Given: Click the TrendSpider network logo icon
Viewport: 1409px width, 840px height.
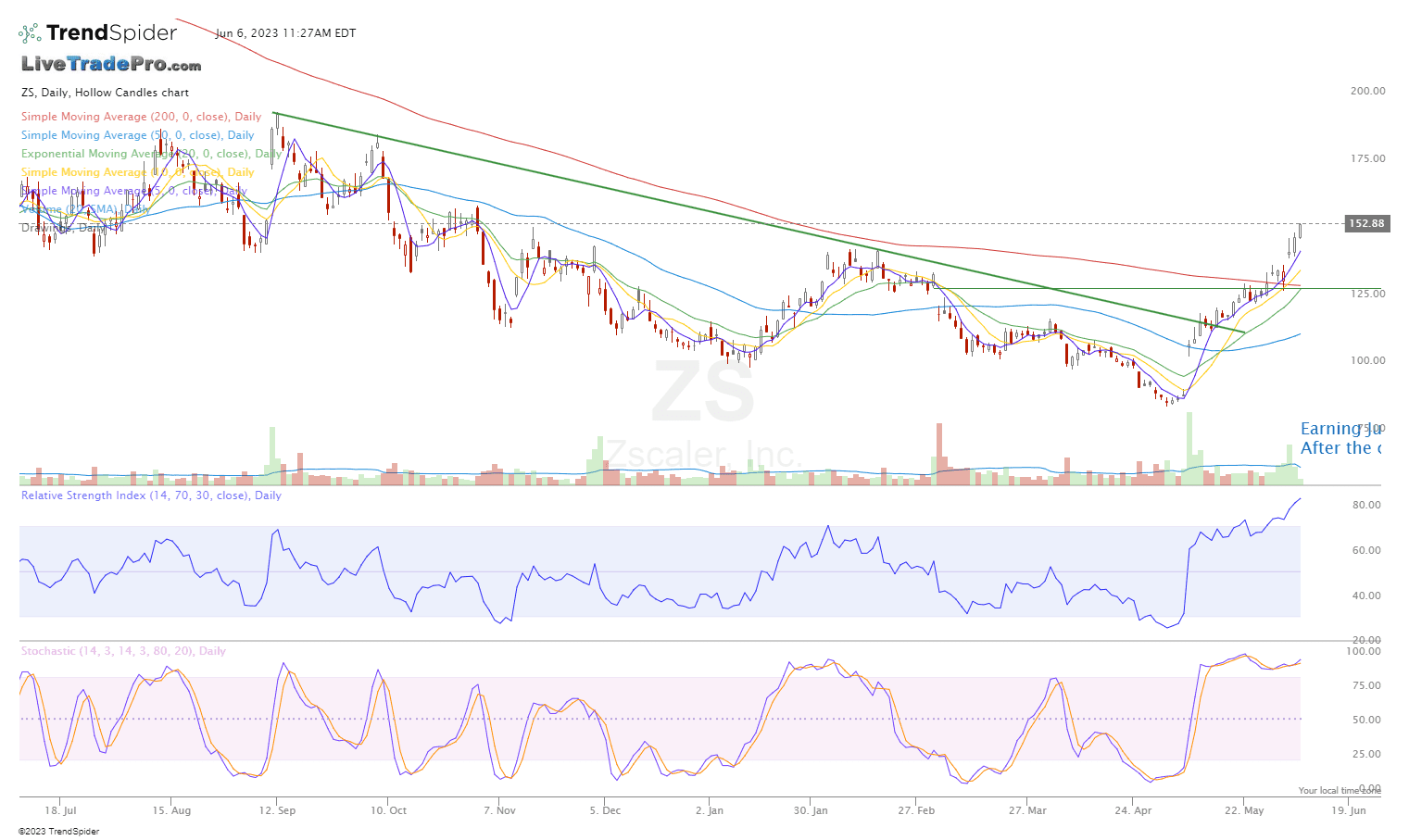Looking at the screenshot, I should [29, 32].
